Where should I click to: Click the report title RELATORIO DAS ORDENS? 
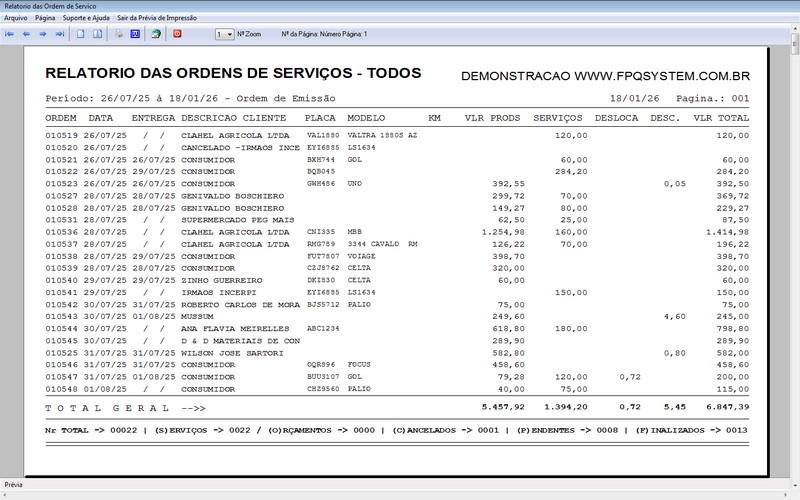coord(233,73)
